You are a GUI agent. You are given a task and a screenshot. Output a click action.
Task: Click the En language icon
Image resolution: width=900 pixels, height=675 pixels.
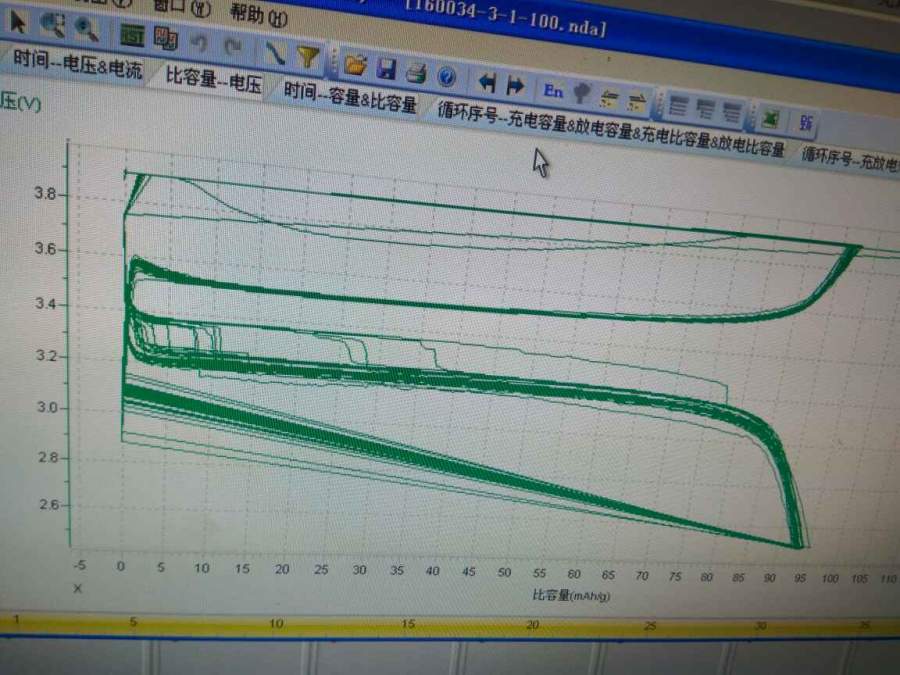(553, 91)
